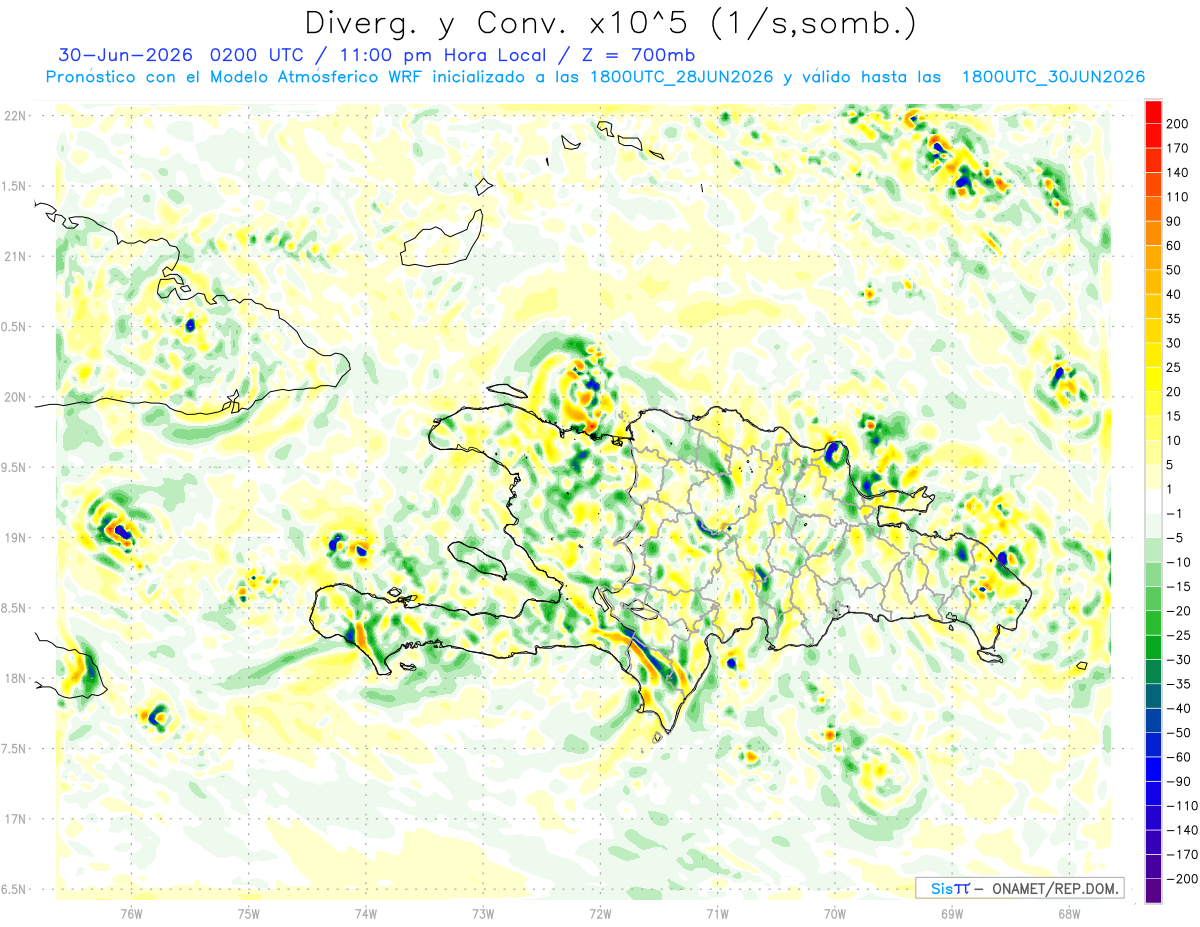Screen dimensions: 1200x927
Task: Click the "-90" color scale value
Action: [x=1177, y=781]
